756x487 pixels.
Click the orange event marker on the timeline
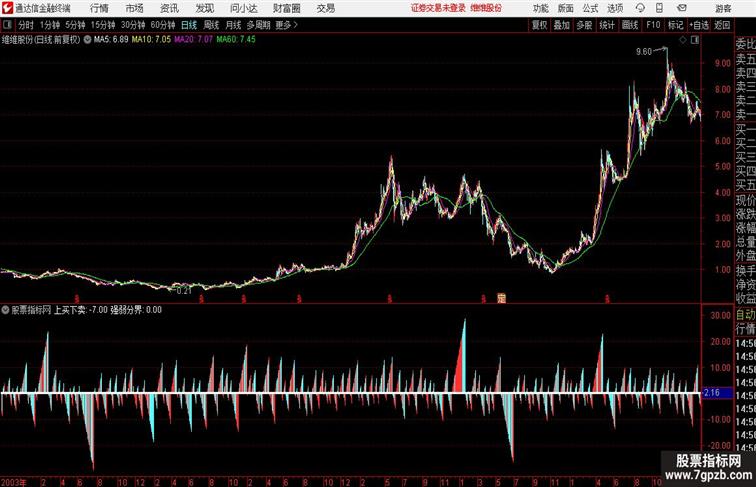[501, 298]
